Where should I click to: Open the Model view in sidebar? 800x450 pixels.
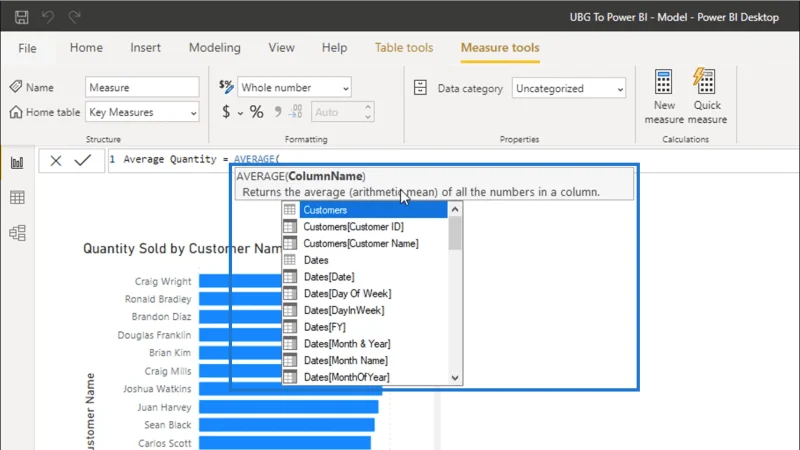click(x=17, y=233)
